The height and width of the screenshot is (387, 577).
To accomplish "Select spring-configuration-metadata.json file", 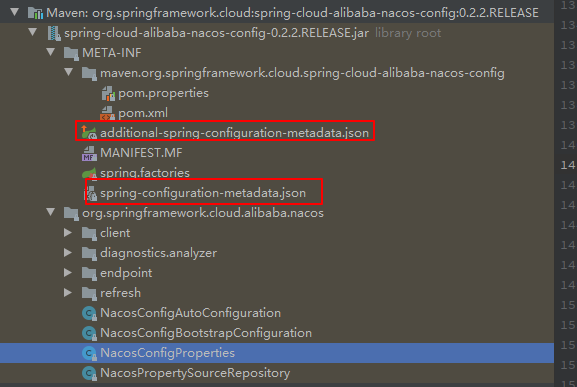I will click(203, 193).
